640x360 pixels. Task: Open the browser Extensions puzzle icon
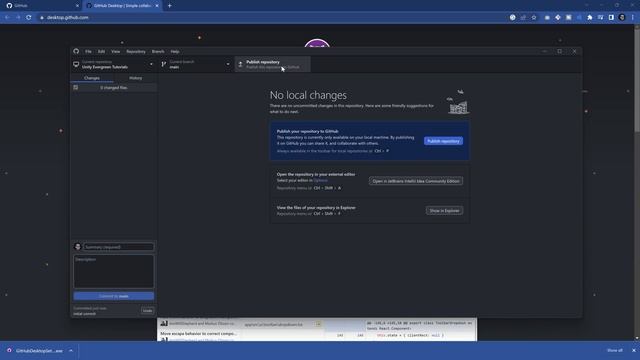pos(590,18)
